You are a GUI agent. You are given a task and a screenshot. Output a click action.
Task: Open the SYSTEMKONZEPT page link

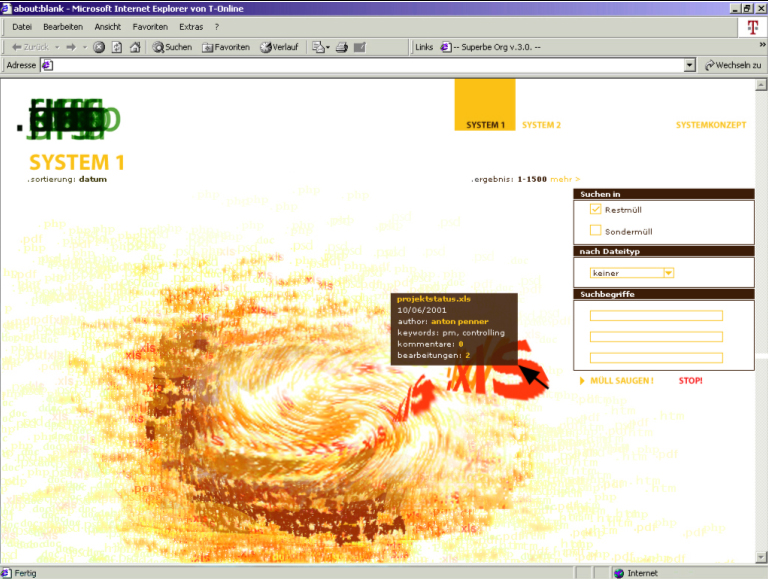click(x=711, y=125)
